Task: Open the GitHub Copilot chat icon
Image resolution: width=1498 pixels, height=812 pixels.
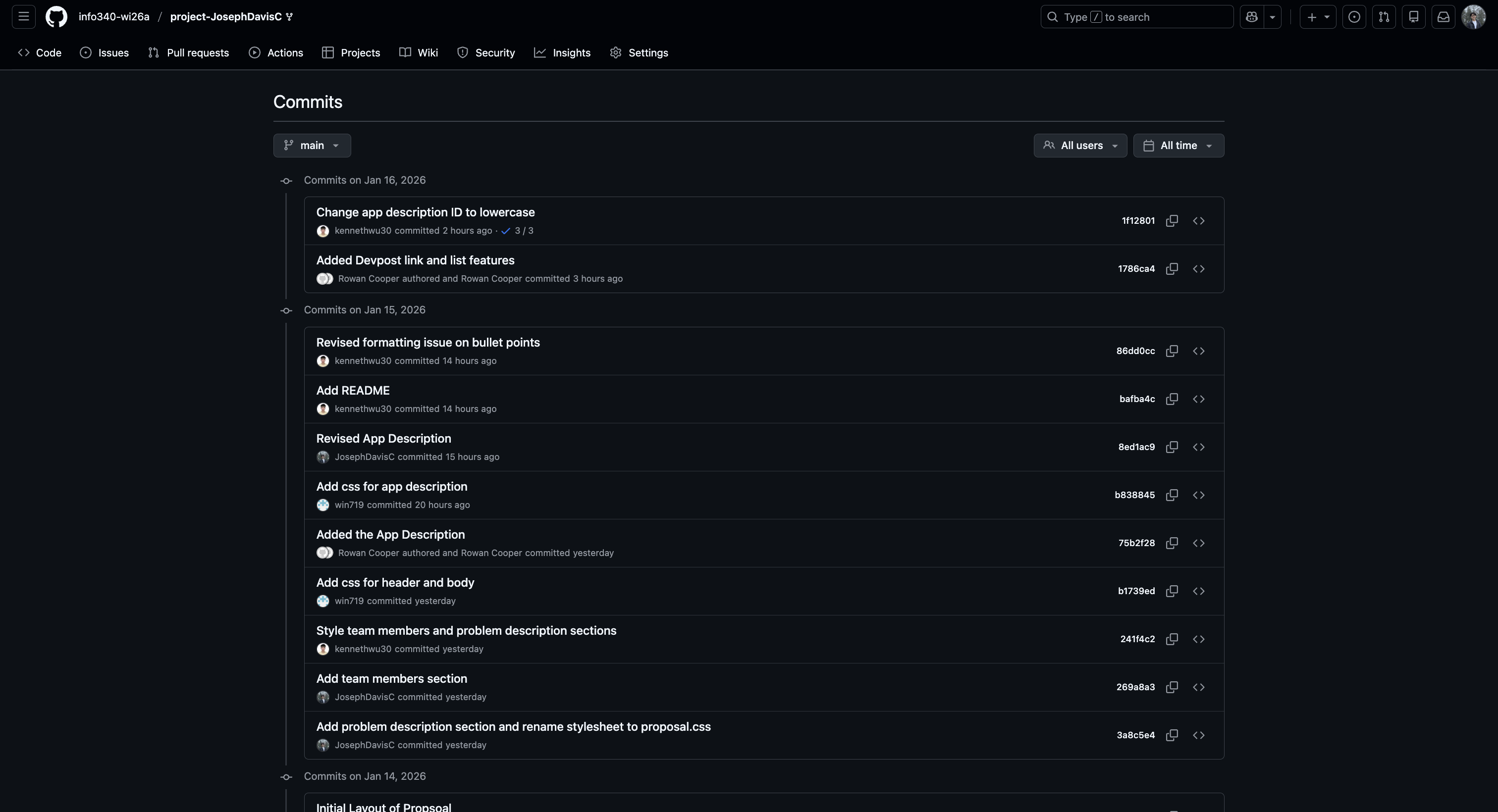Action: click(1251, 17)
